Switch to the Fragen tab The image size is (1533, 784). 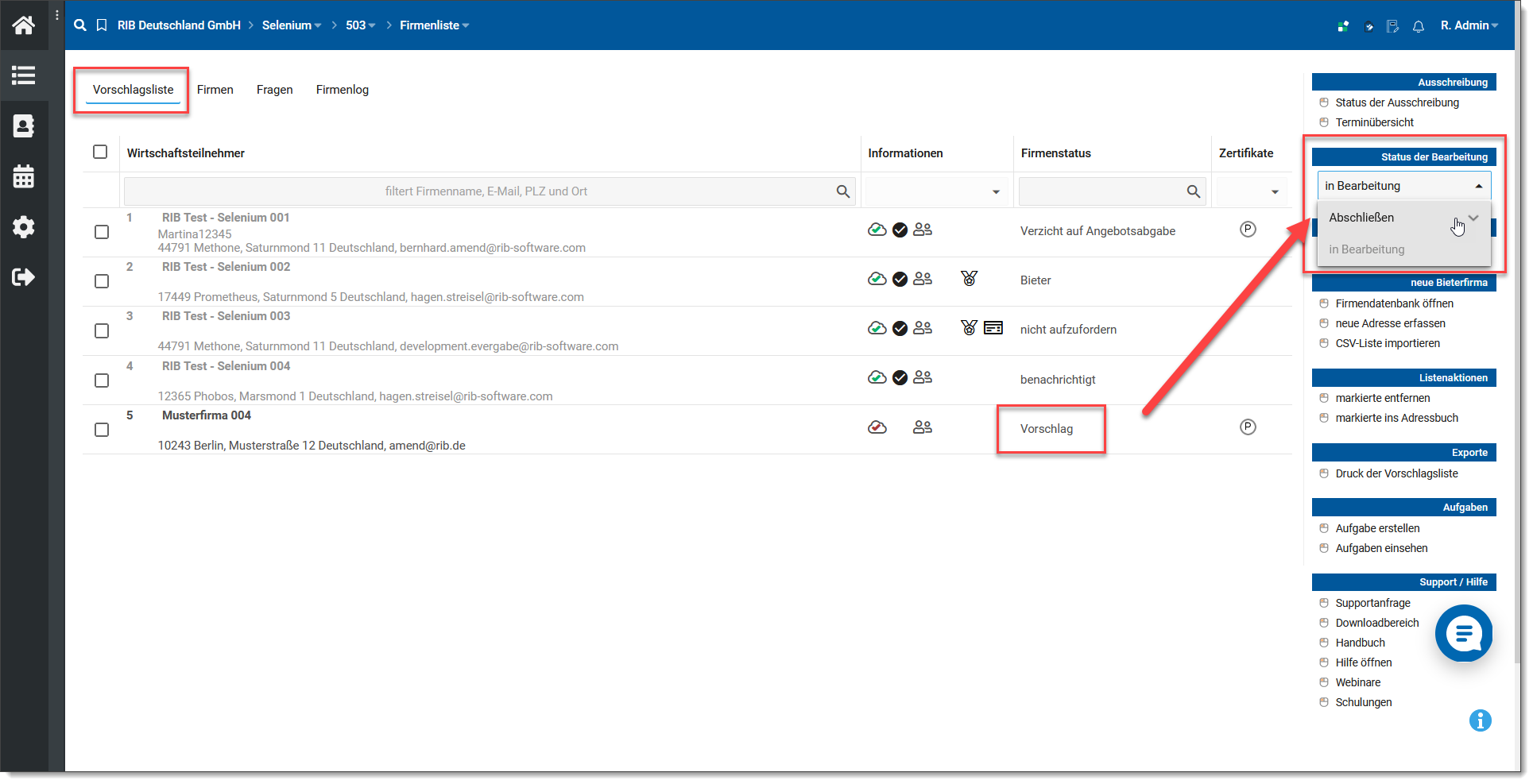[275, 90]
